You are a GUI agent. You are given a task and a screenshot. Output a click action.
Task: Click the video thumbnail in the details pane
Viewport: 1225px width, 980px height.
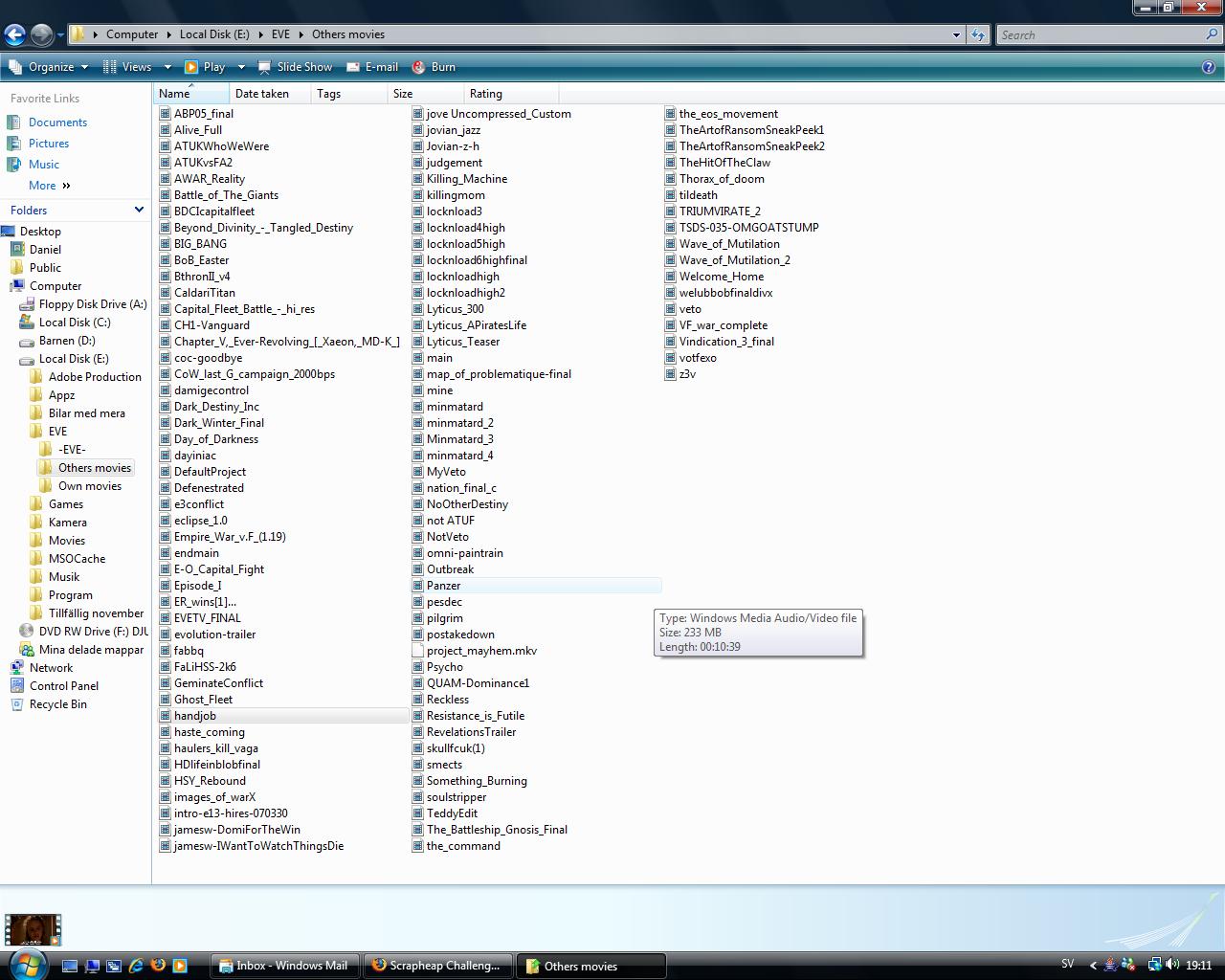pos(33,929)
